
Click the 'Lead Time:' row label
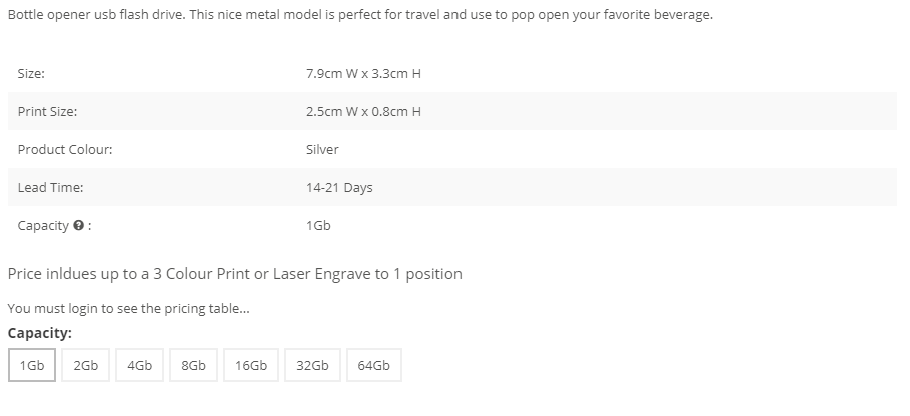(50, 187)
